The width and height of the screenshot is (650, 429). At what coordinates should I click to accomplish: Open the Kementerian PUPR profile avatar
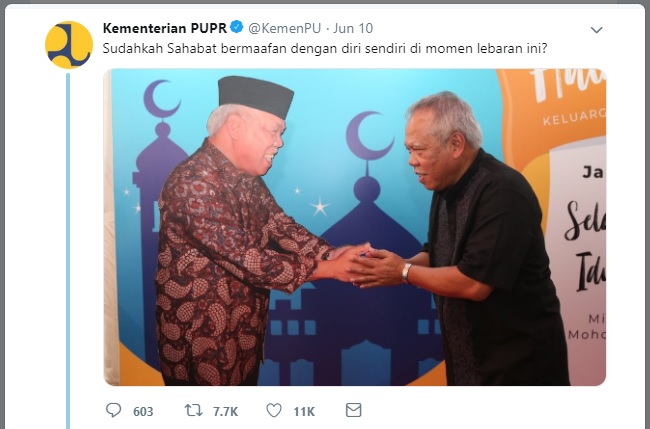69,45
